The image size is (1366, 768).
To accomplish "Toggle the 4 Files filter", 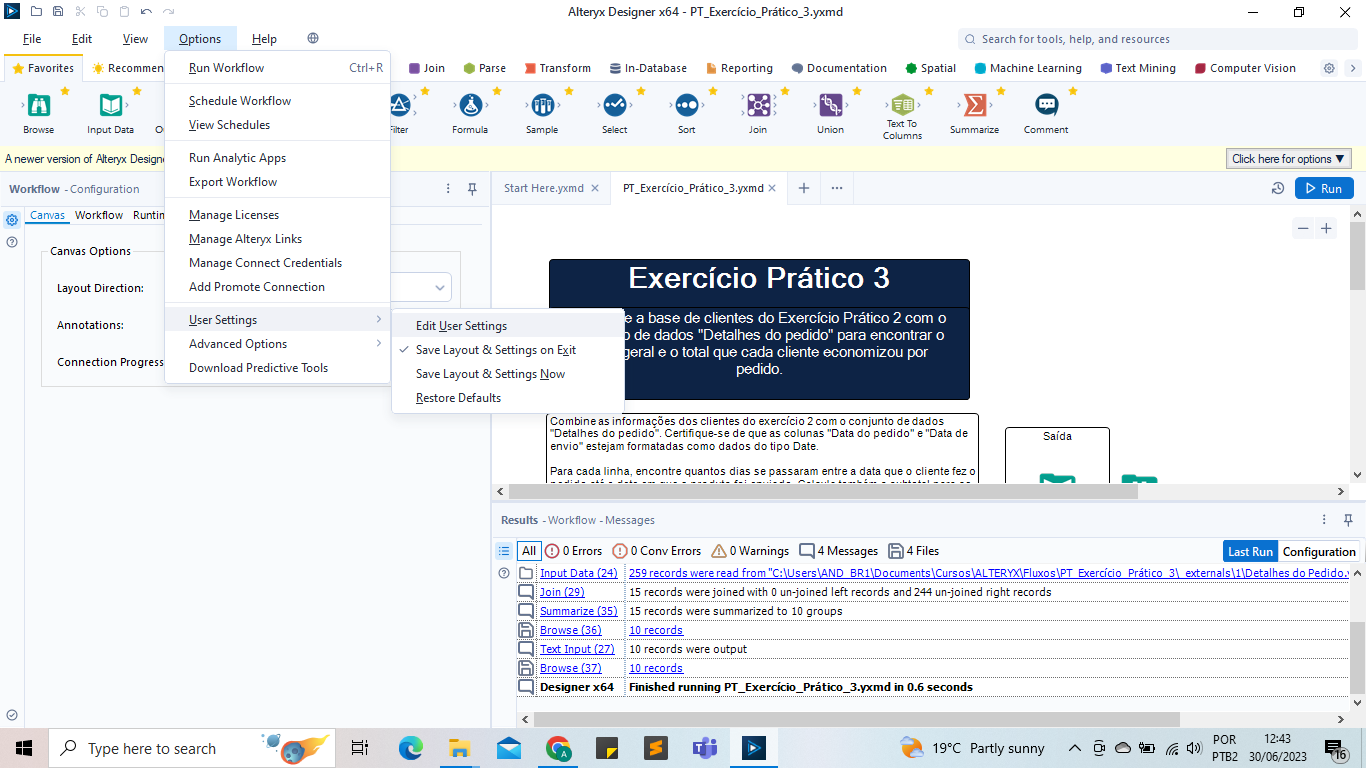I will [x=913, y=551].
